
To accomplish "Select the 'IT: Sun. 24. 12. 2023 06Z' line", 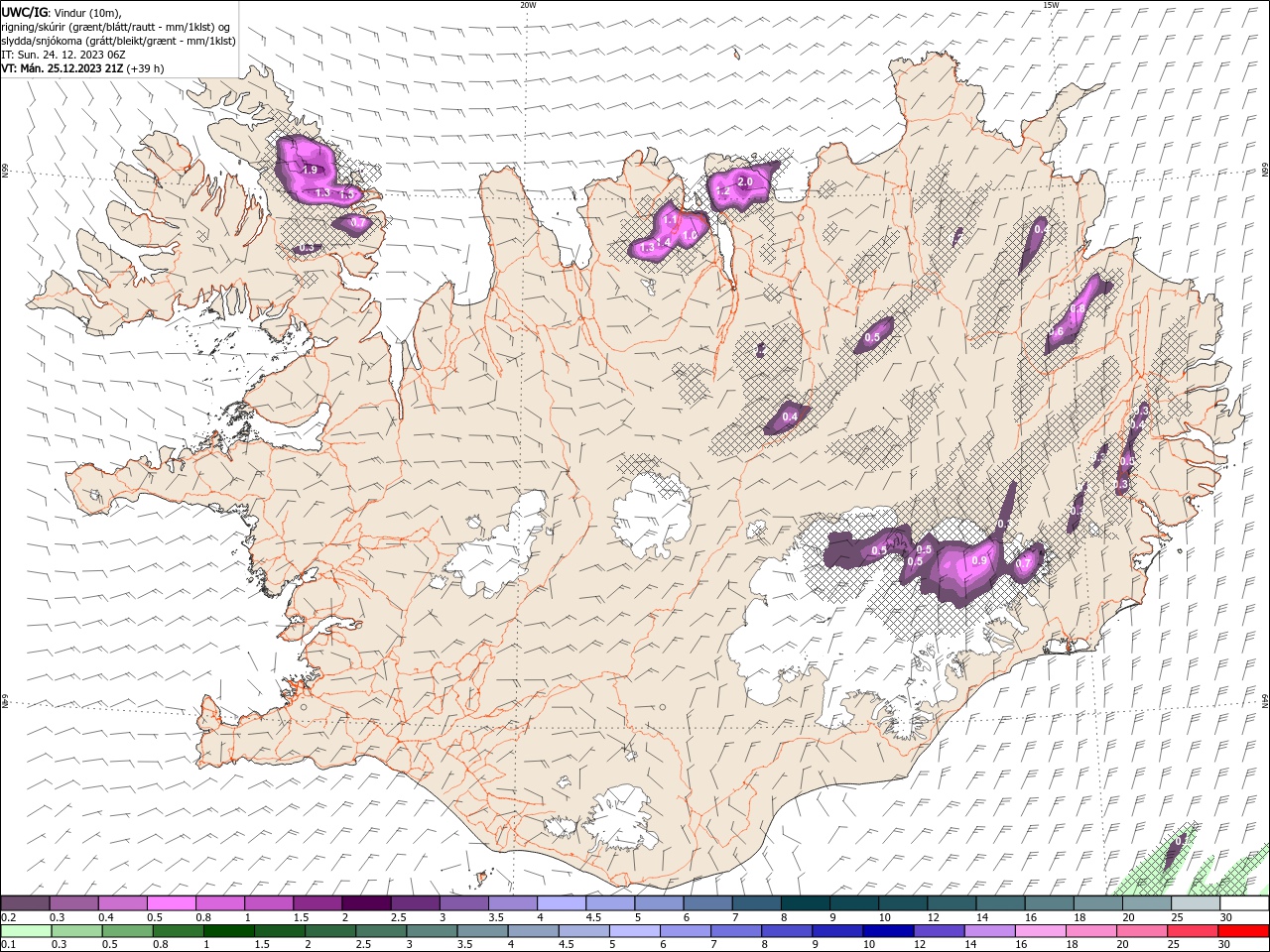I will tap(63, 55).
